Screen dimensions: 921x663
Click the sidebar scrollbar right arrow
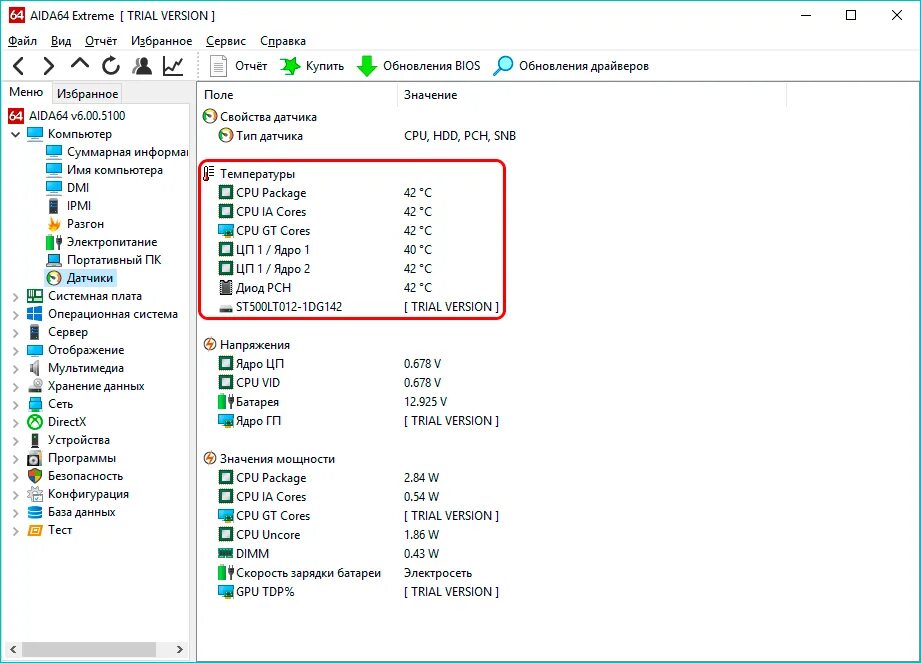180,649
